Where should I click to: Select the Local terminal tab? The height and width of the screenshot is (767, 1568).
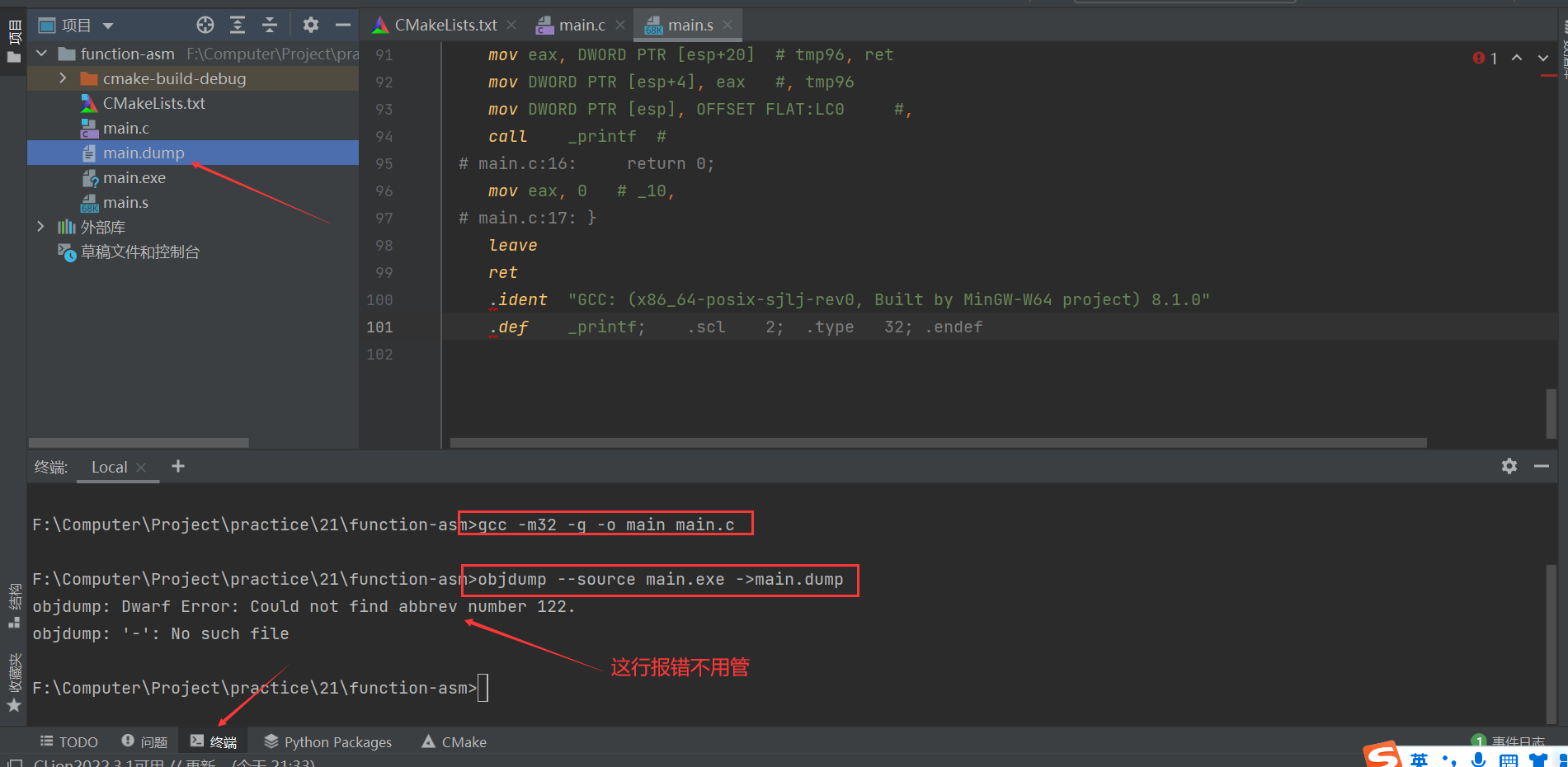tap(109, 467)
